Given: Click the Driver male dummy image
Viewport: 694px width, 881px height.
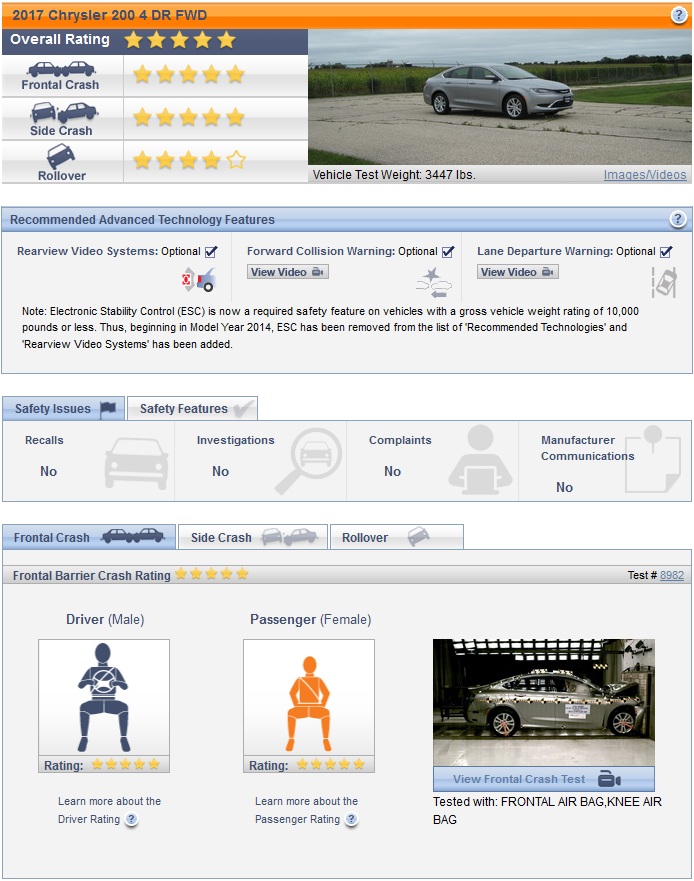Looking at the screenshot, I should point(104,698).
